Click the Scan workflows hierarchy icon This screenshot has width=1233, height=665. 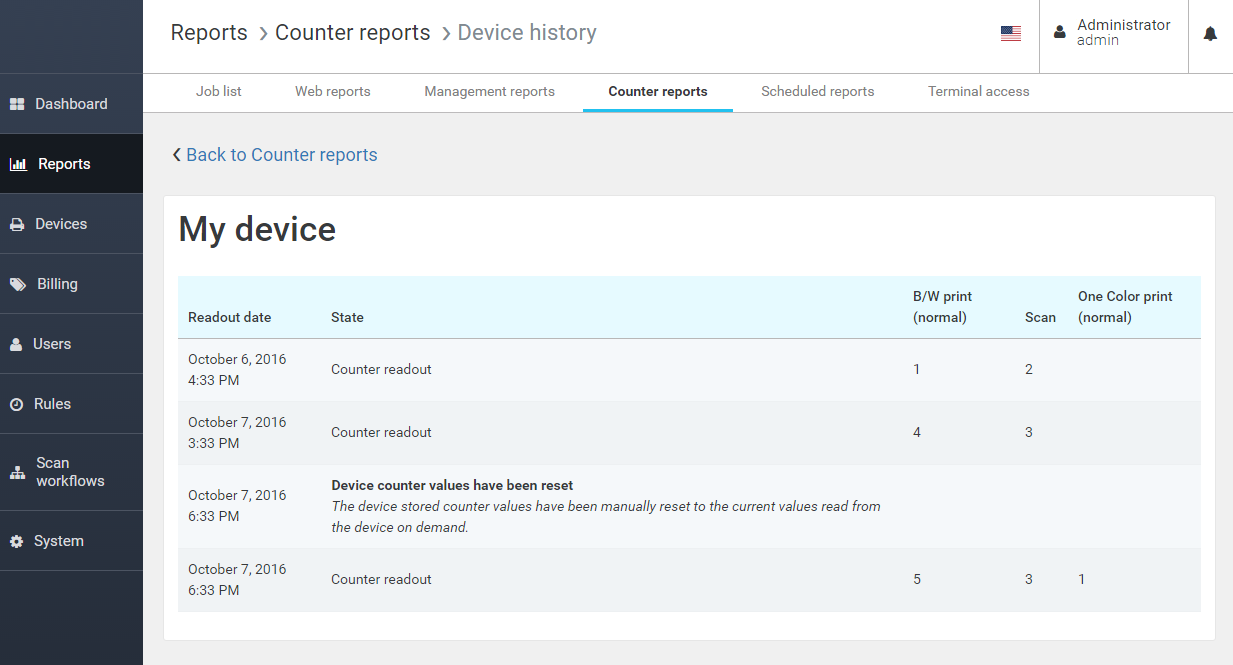tap(17, 472)
